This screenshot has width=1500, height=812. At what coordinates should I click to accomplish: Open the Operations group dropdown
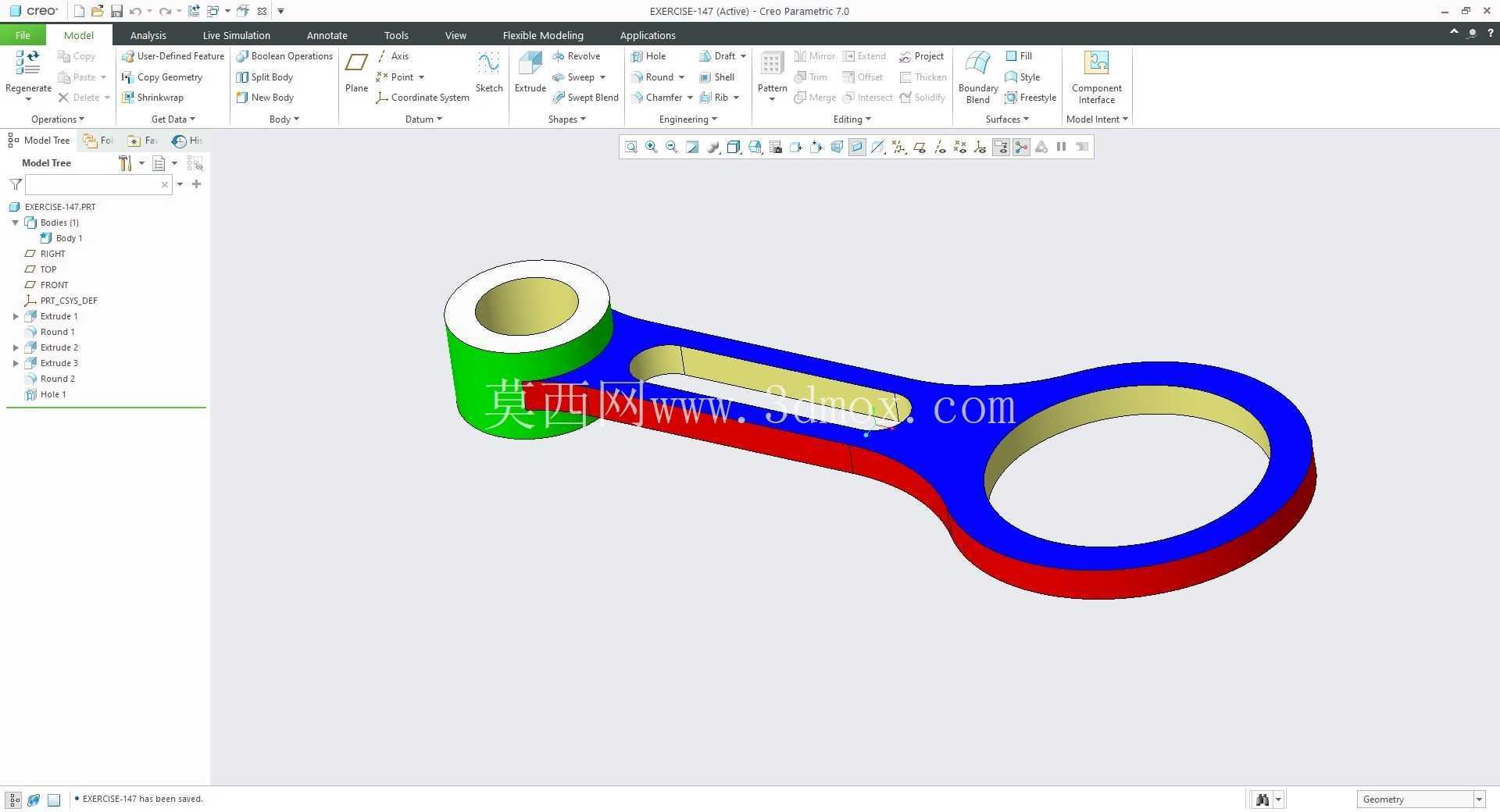click(x=58, y=119)
